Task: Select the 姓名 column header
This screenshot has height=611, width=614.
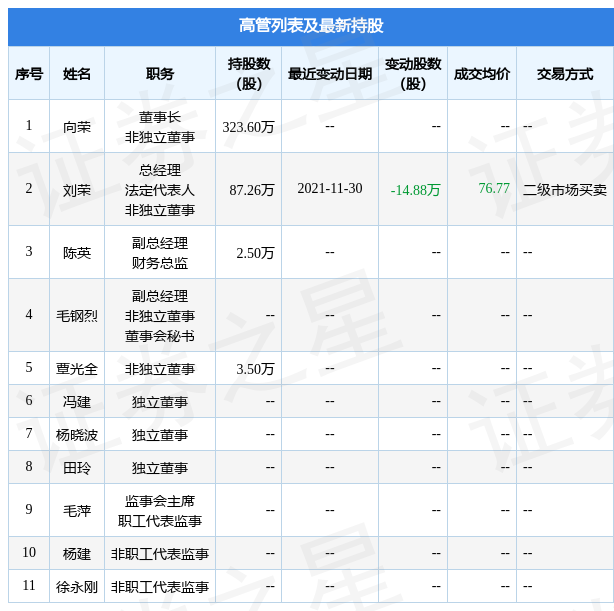Action: tap(77, 74)
